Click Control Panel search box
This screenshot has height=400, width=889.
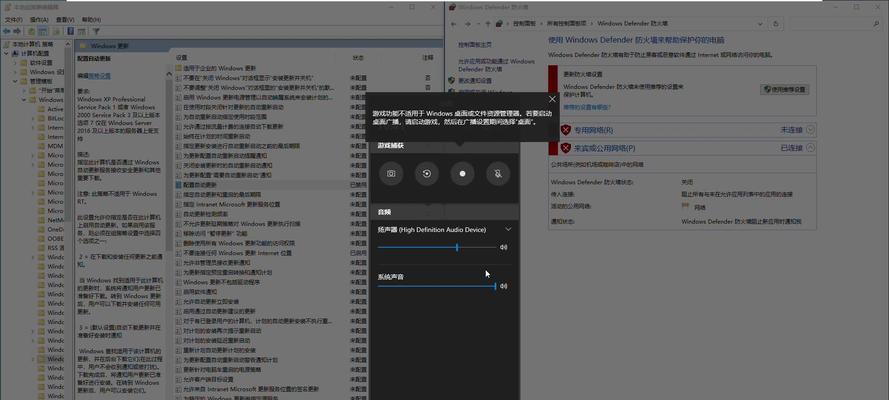(x=836, y=24)
